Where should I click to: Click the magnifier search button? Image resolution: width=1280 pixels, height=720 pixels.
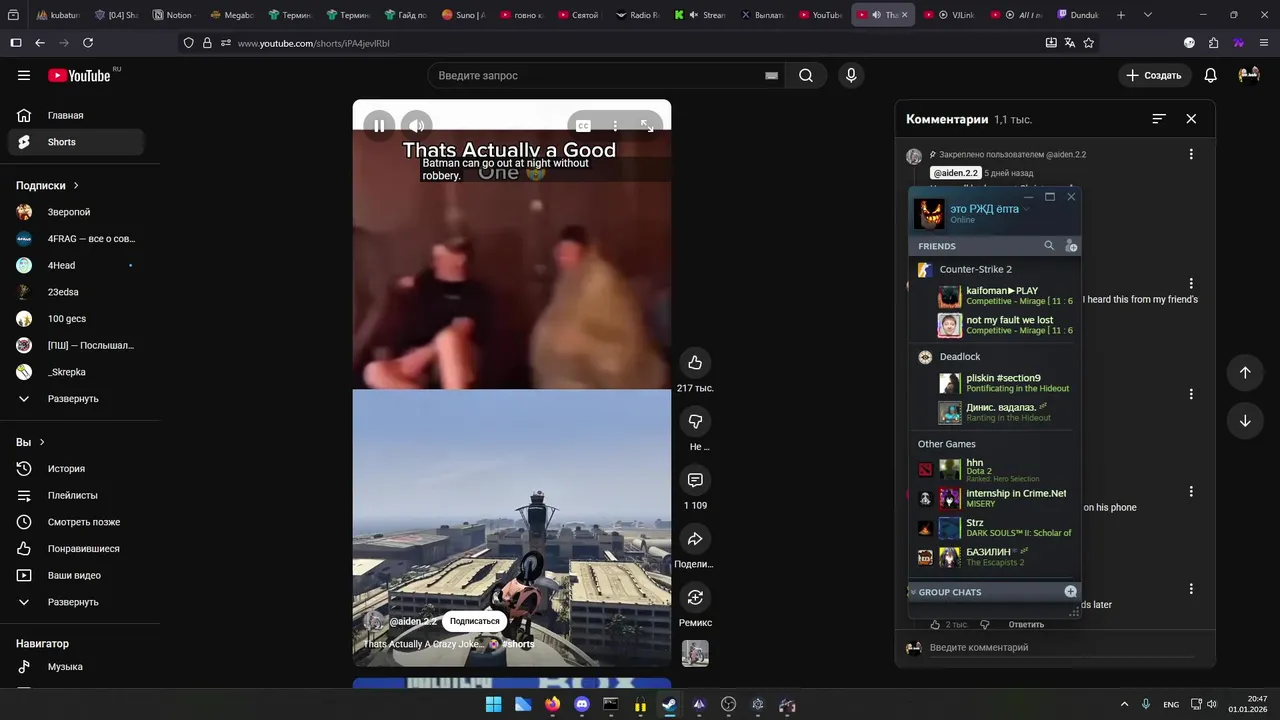tap(806, 75)
